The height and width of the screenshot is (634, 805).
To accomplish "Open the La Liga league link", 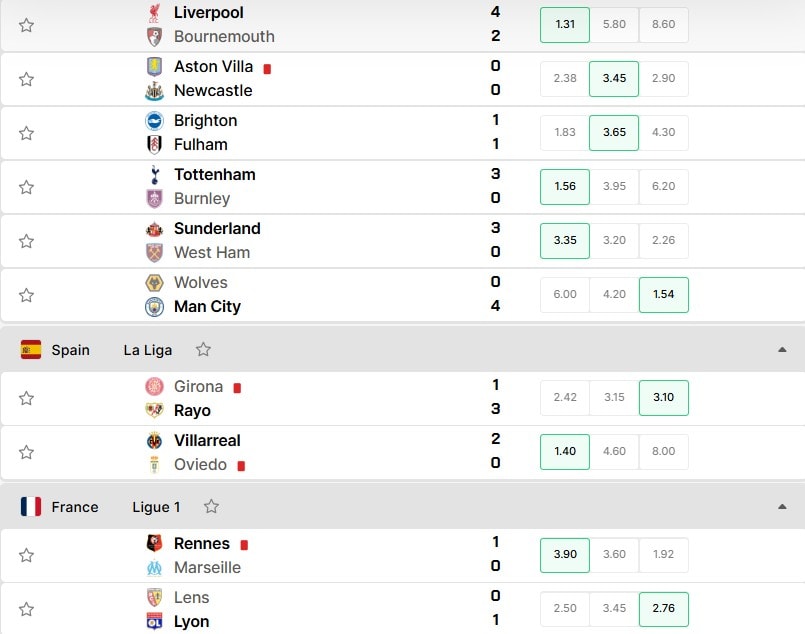I will pos(148,350).
